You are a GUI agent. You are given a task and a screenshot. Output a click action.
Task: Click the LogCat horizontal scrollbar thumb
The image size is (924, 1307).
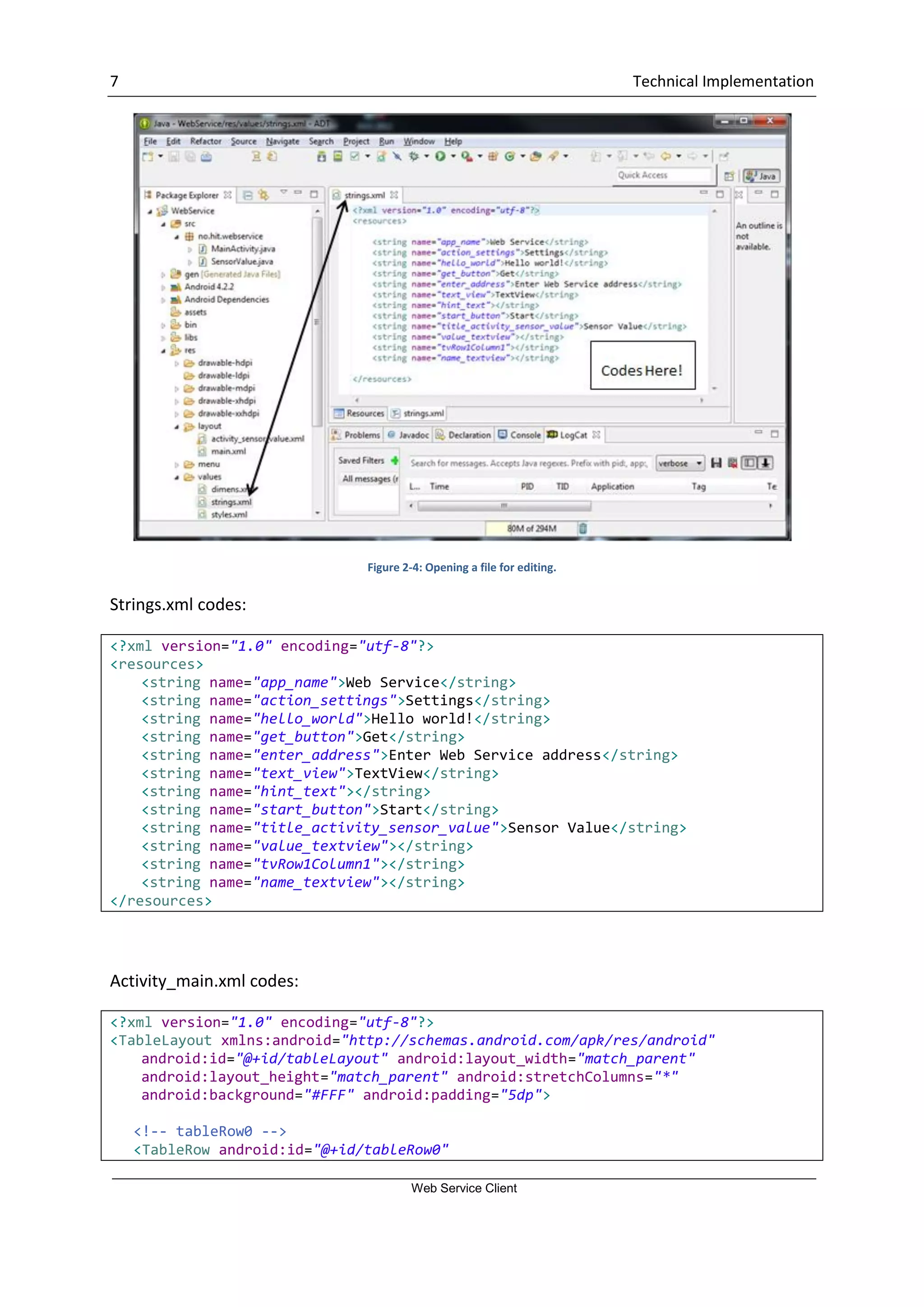pos(504,506)
